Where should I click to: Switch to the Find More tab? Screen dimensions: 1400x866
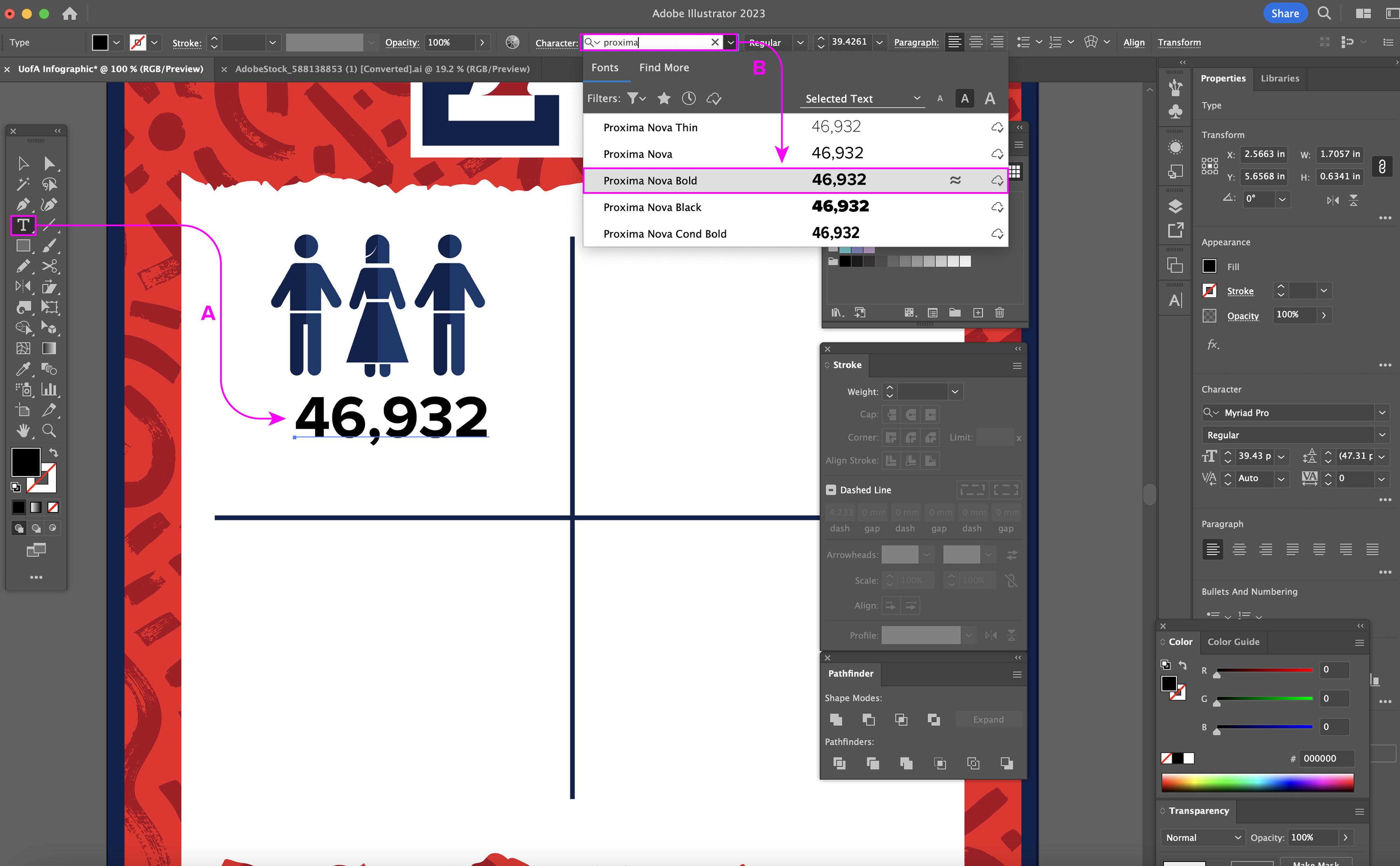[663, 68]
